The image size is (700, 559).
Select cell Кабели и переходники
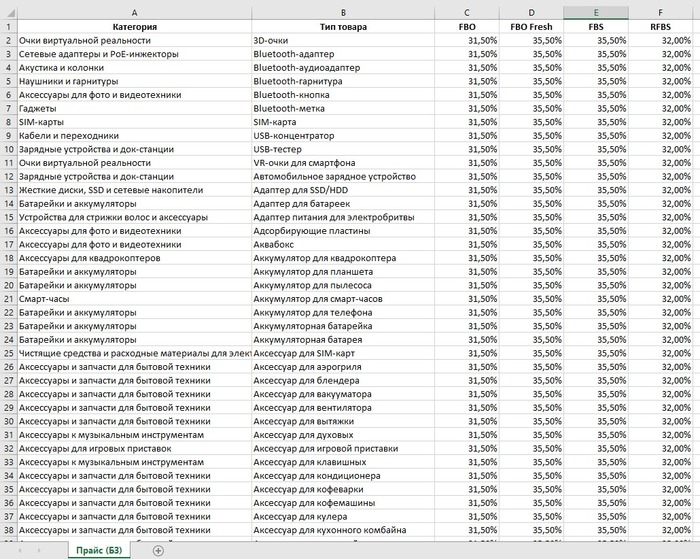pyautogui.click(x=134, y=136)
